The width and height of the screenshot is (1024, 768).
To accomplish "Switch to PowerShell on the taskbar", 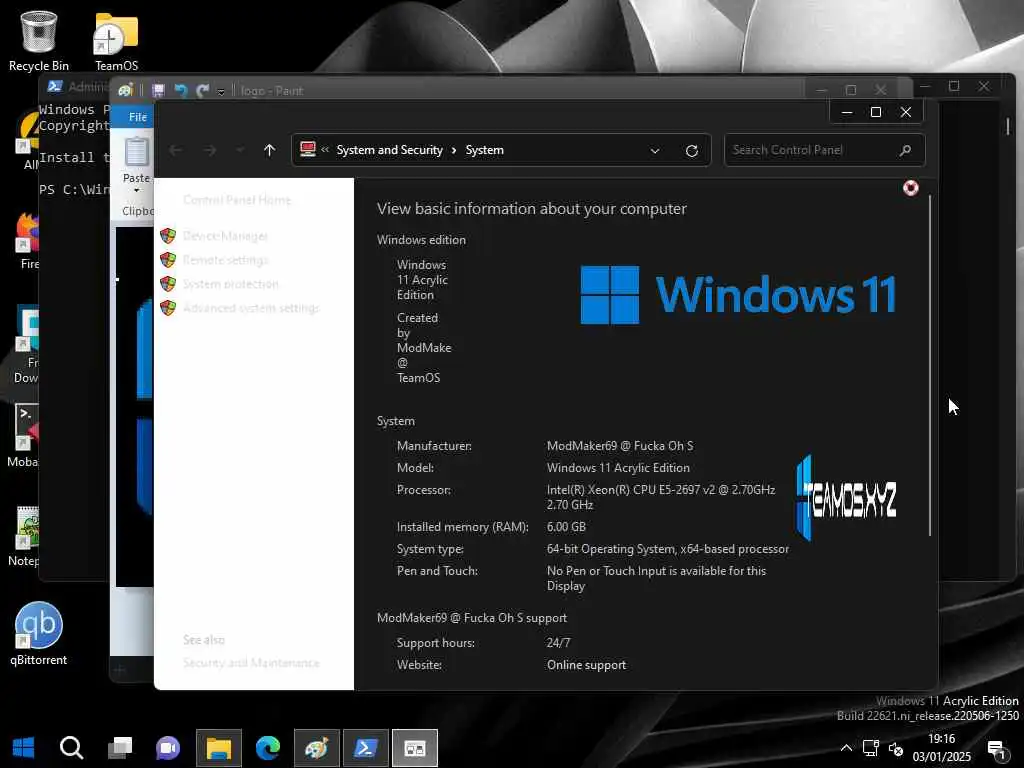I will (x=366, y=748).
